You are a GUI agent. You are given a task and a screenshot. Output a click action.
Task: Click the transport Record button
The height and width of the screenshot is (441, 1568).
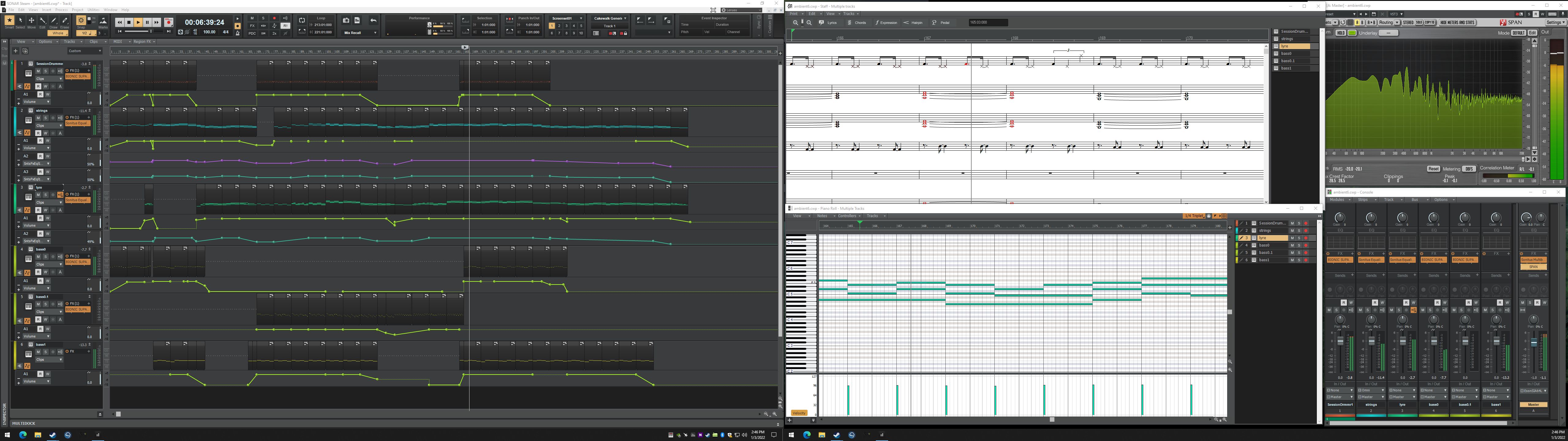(x=169, y=23)
